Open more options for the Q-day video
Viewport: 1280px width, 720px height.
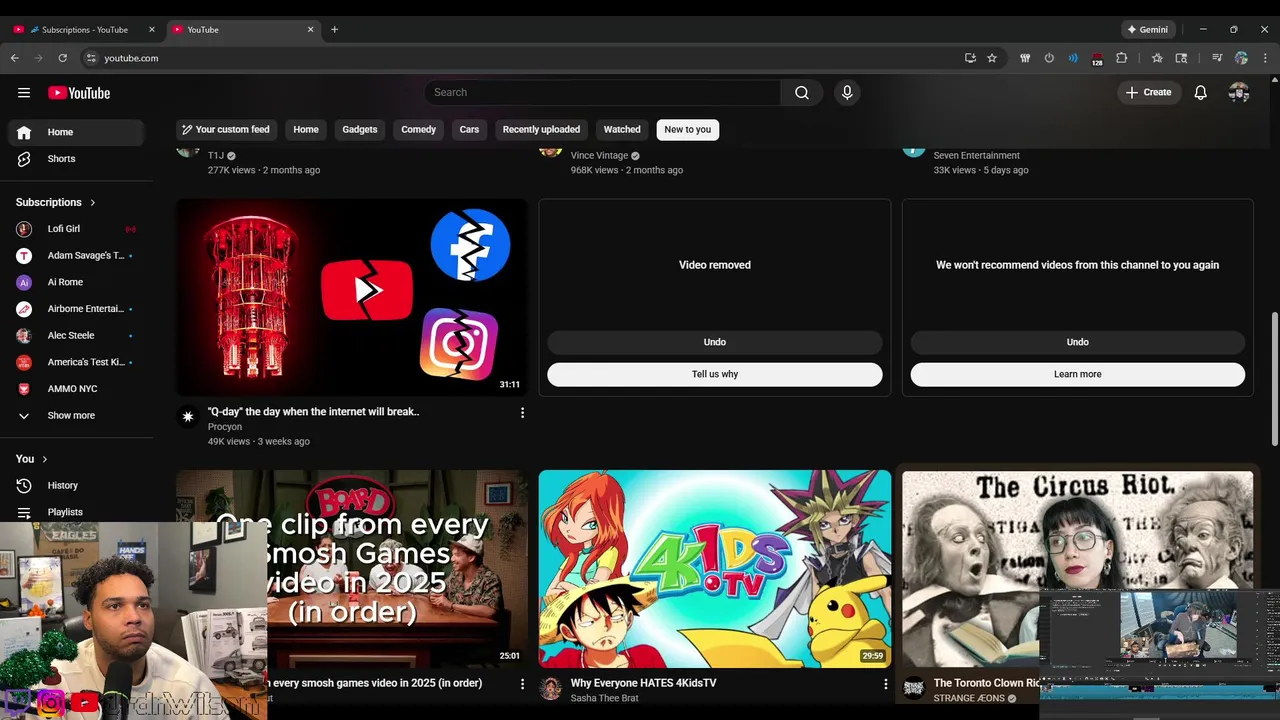pos(522,412)
